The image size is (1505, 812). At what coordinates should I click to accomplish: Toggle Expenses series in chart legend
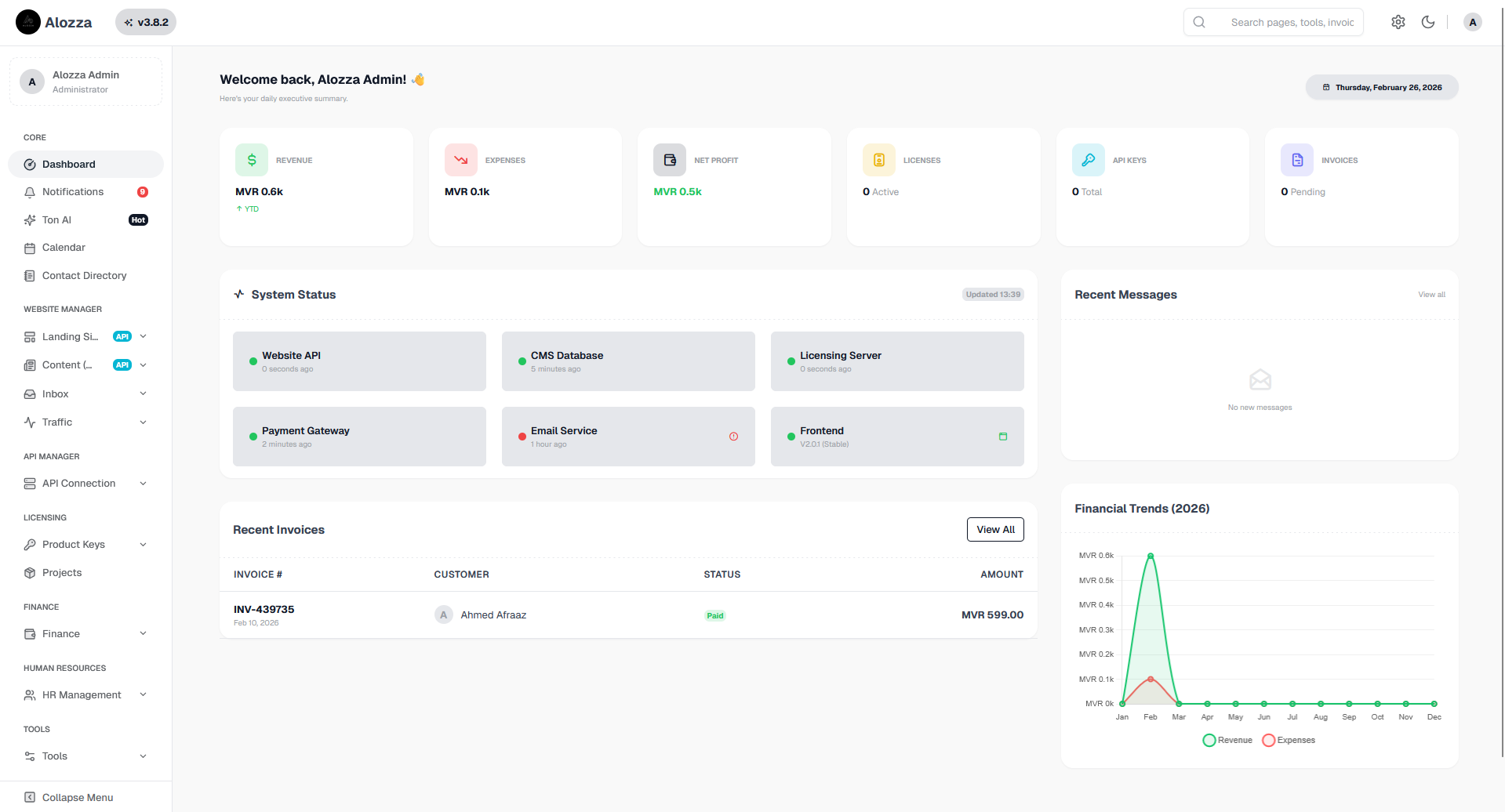click(1289, 740)
